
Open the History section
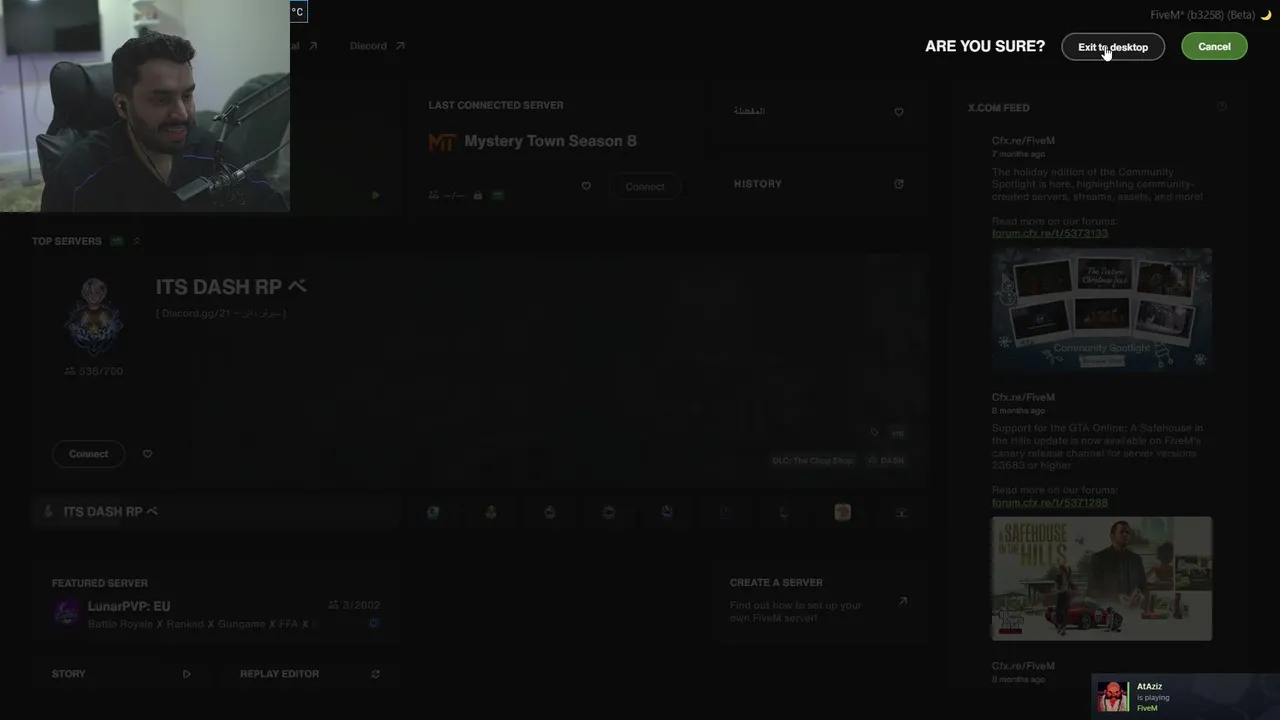758,184
